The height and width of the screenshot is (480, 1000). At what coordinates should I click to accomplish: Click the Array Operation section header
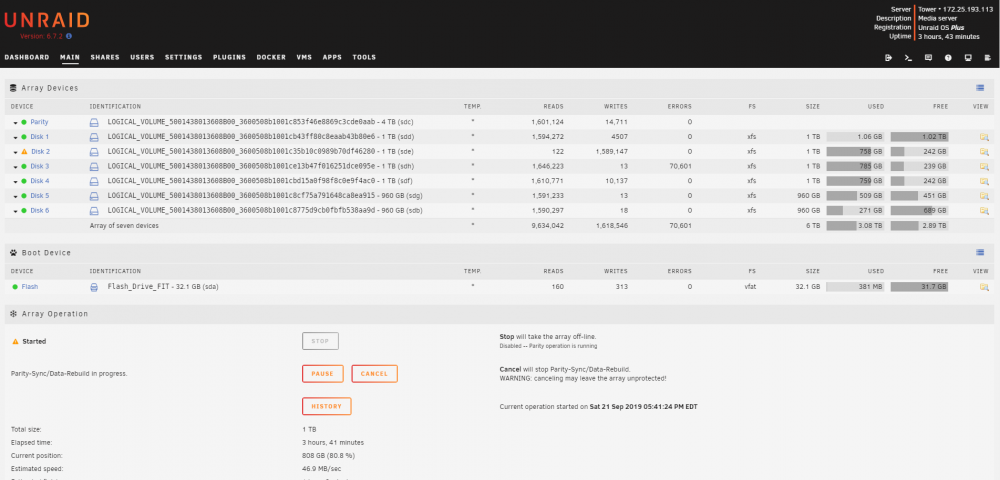tap(499, 314)
